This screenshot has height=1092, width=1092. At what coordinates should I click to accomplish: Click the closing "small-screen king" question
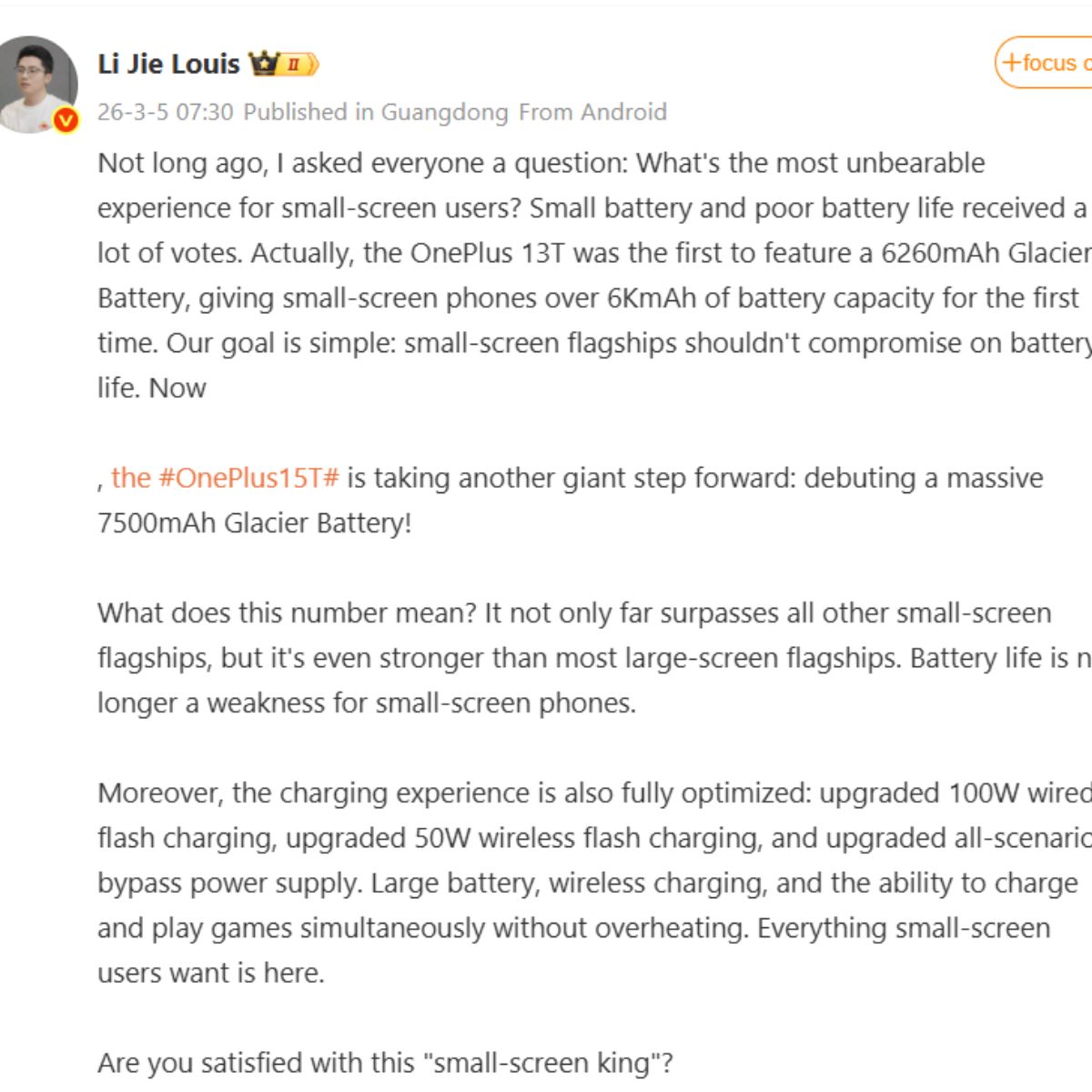(385, 1063)
